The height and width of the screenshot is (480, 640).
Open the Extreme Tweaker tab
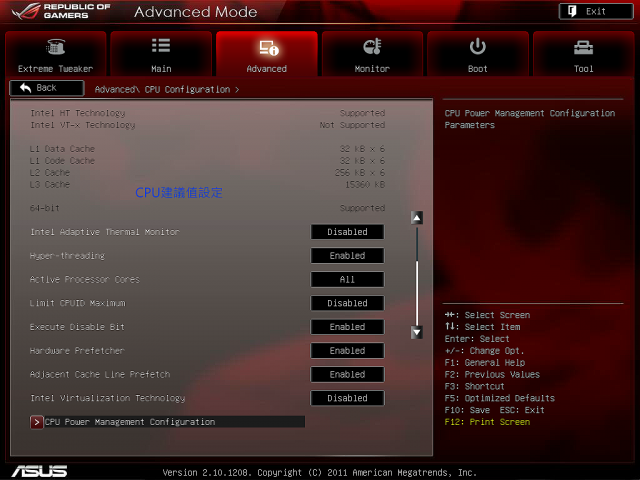pyautogui.click(x=56, y=53)
